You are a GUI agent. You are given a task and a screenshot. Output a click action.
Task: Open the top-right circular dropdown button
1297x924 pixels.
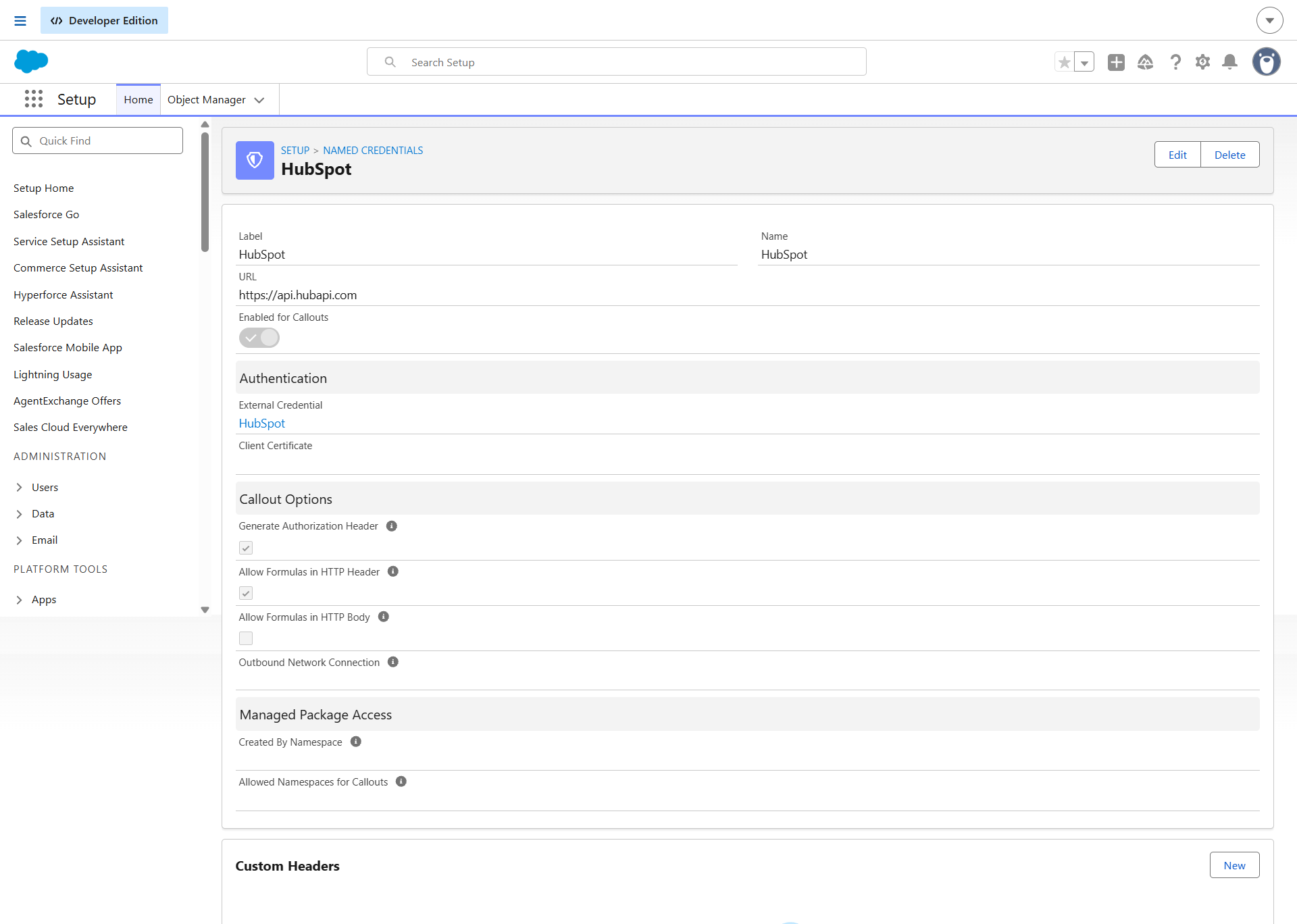(1270, 20)
